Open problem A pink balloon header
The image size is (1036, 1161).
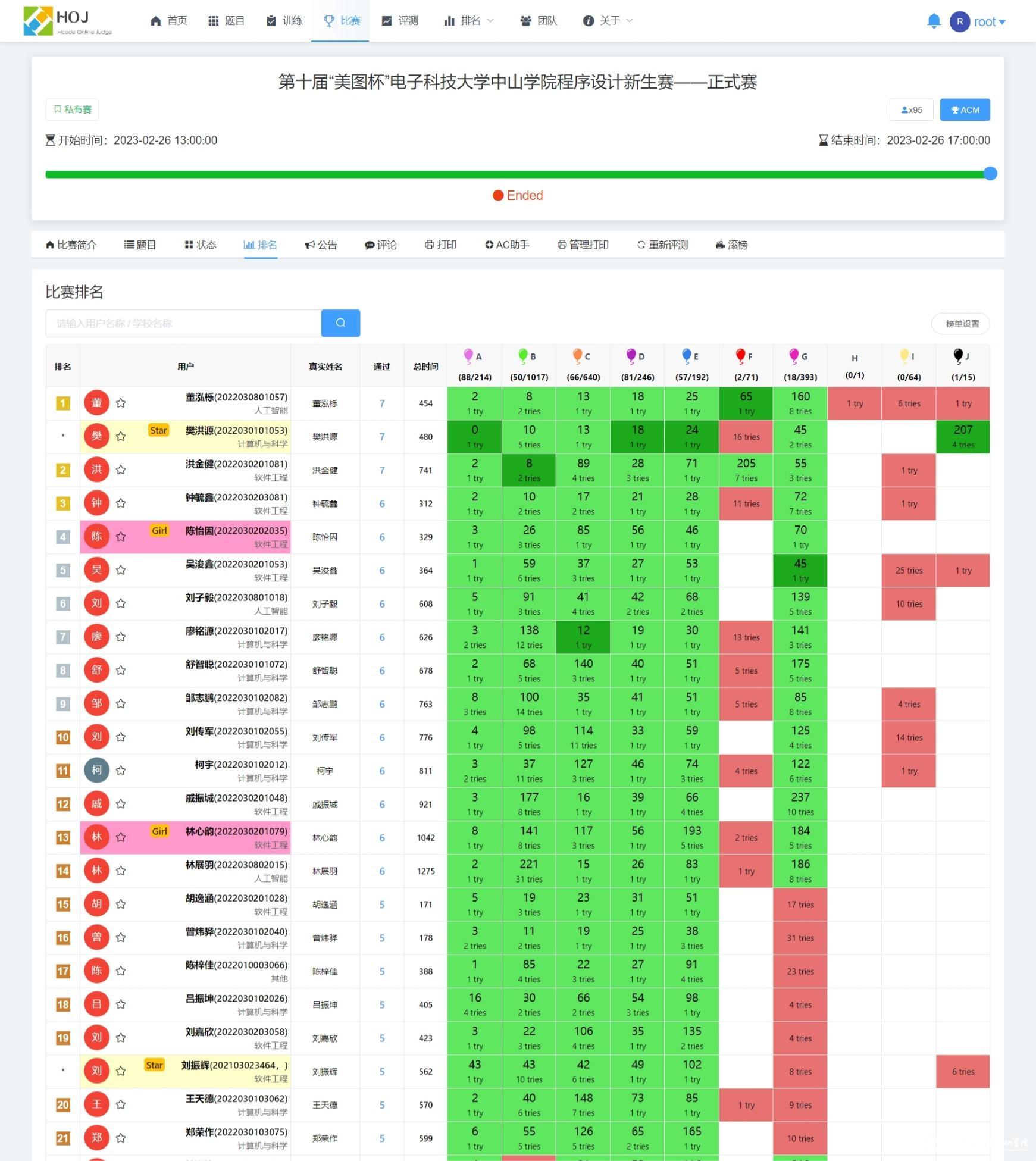click(474, 356)
